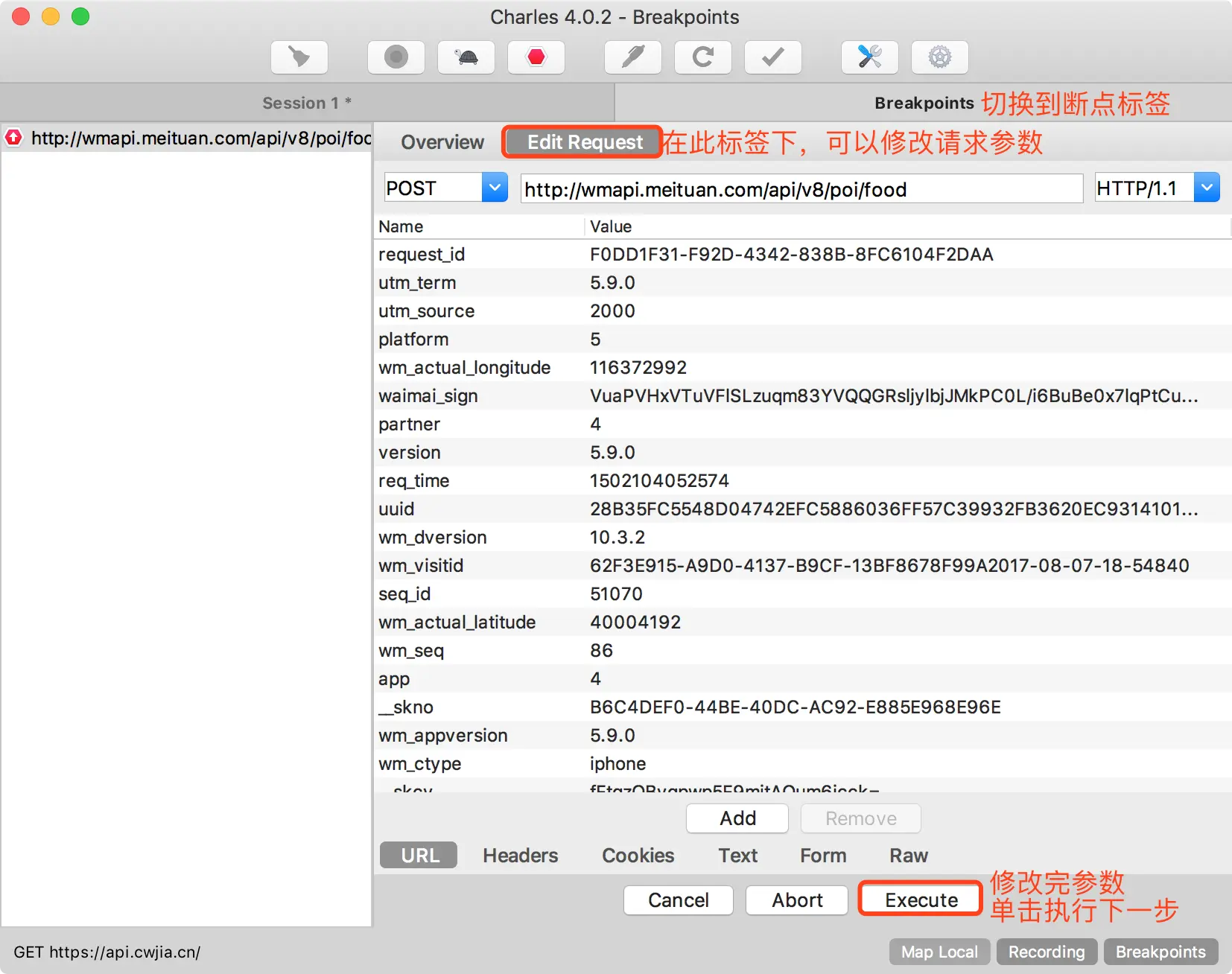The image size is (1232, 974).
Task: Select the wm_dversion value 10.3.2
Action: (x=617, y=538)
